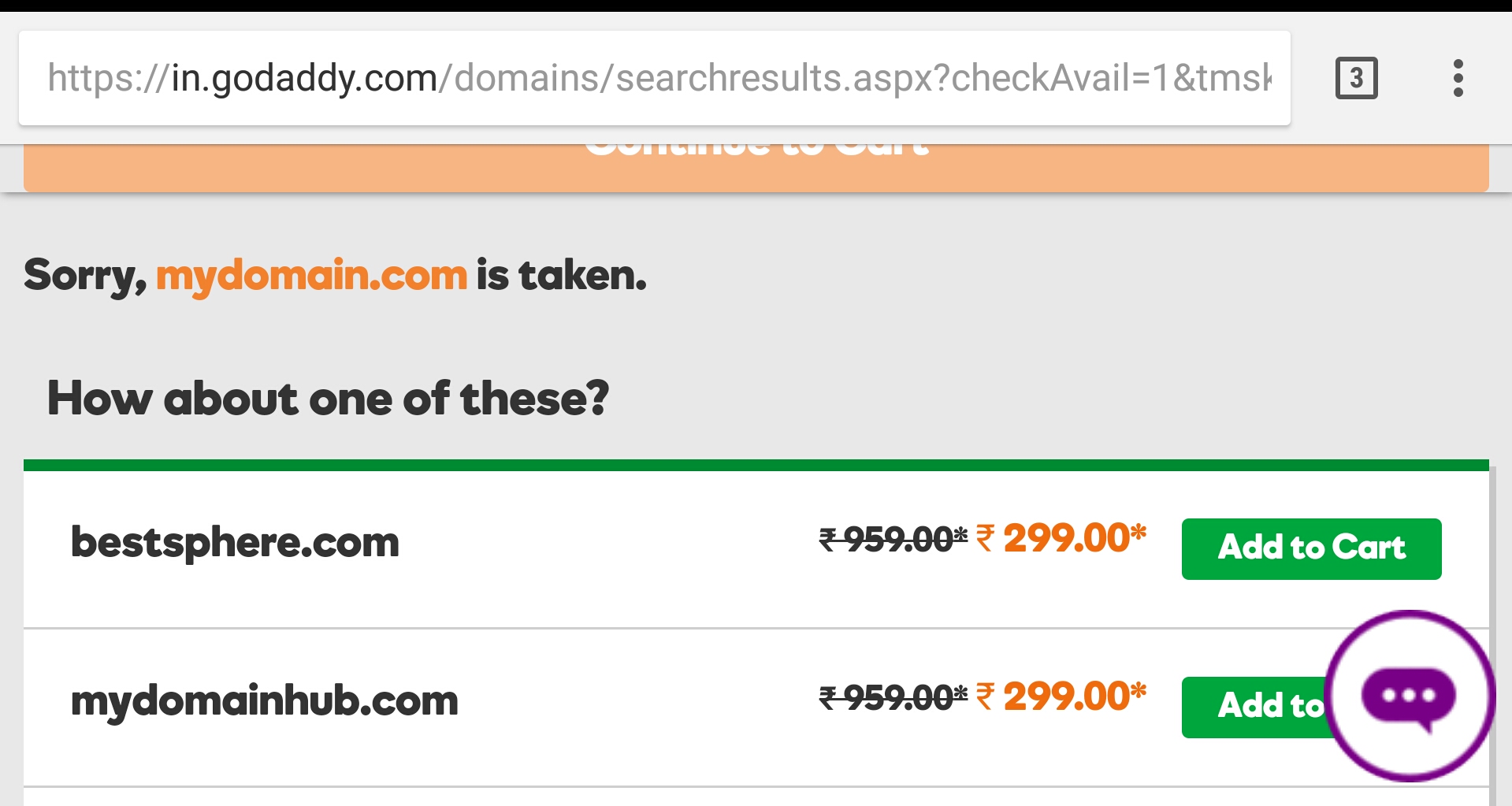This screenshot has height=806, width=1512.
Task: Tap the orange Continue to Cart button
Action: tap(756, 168)
